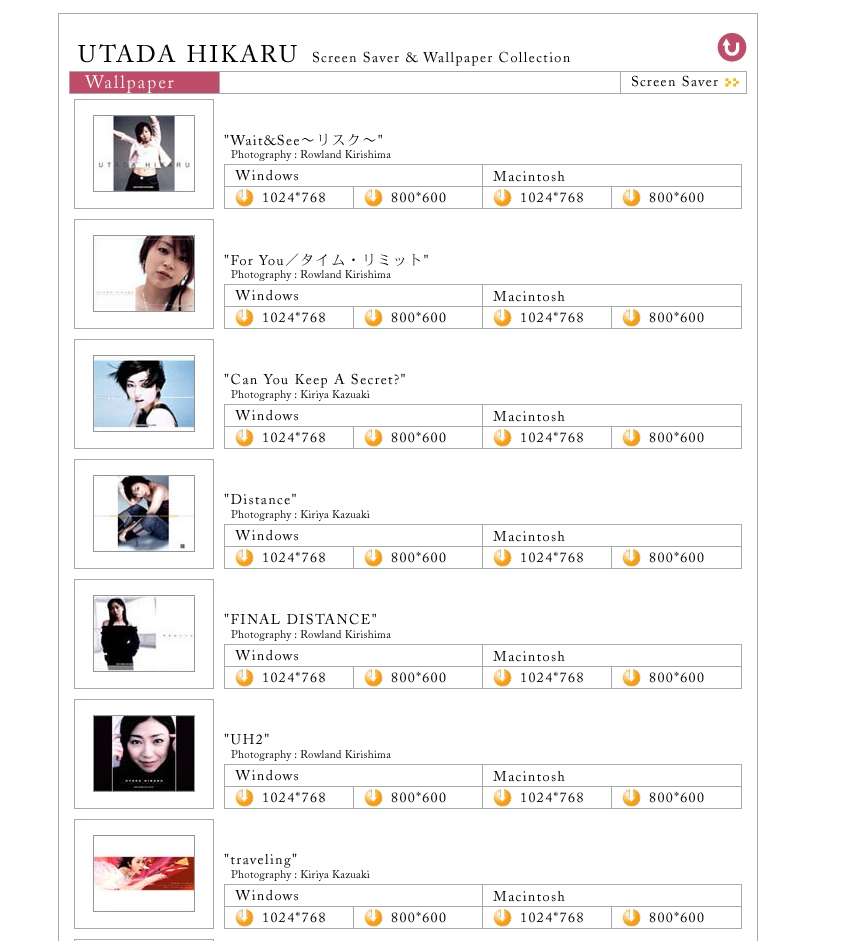
Task: Download FINAL DISTANCE Windows 1024*768 link
Action: 293,677
